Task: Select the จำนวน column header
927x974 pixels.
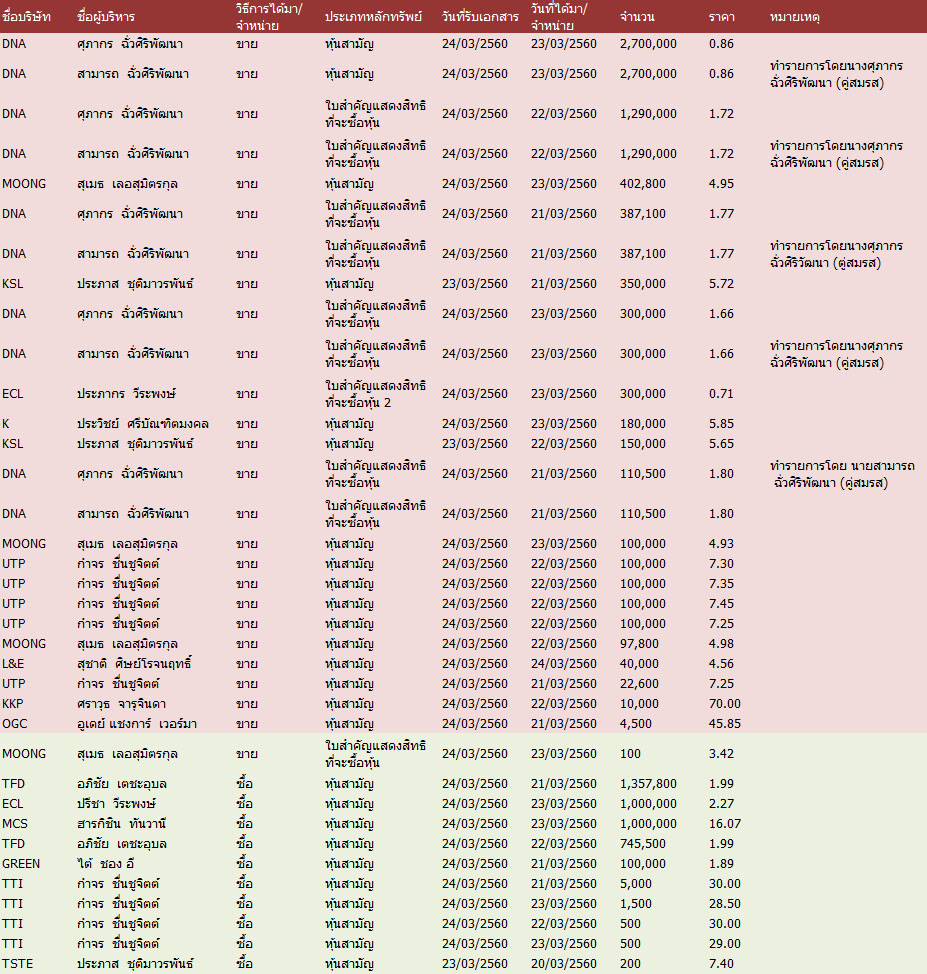Action: (637, 17)
